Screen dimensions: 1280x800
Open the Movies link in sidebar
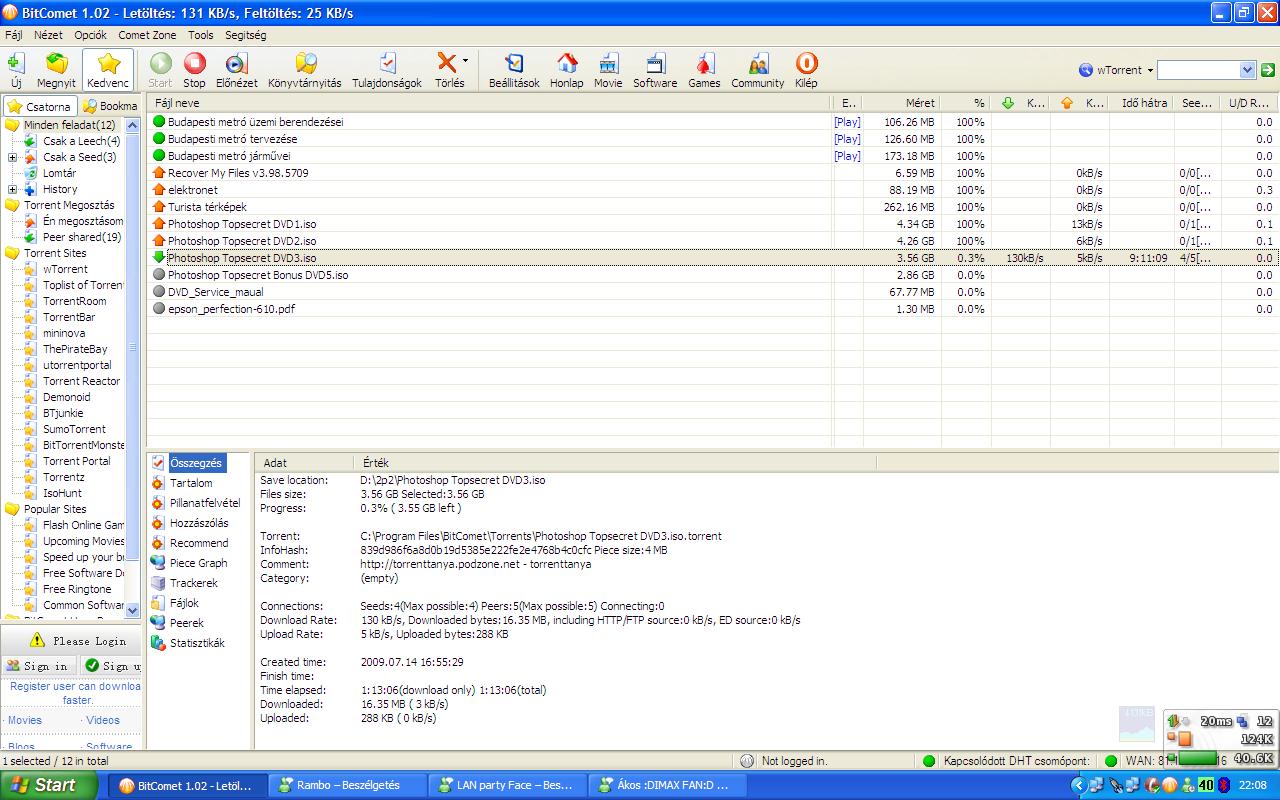pyautogui.click(x=25, y=720)
